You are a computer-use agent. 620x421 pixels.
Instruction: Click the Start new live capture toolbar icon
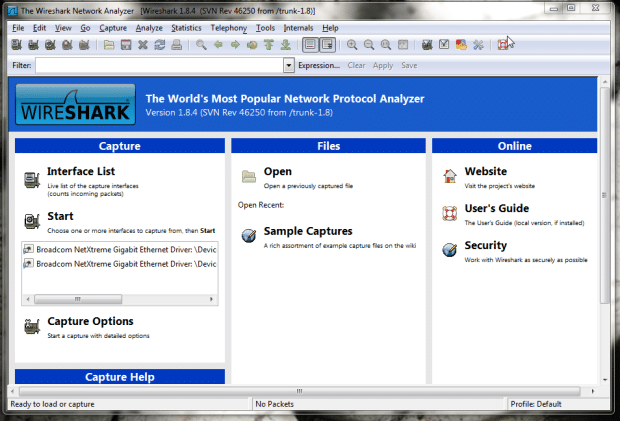coord(50,45)
